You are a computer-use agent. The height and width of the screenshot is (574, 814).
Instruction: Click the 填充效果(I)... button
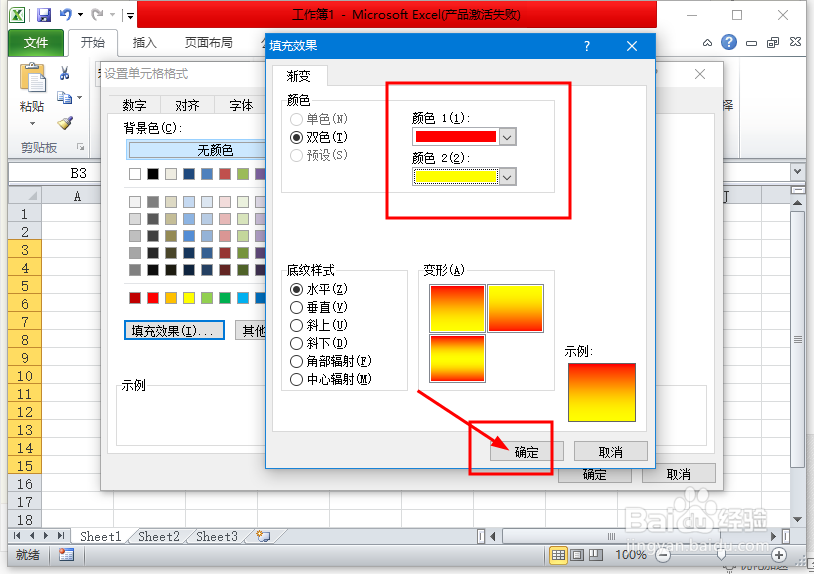point(174,330)
